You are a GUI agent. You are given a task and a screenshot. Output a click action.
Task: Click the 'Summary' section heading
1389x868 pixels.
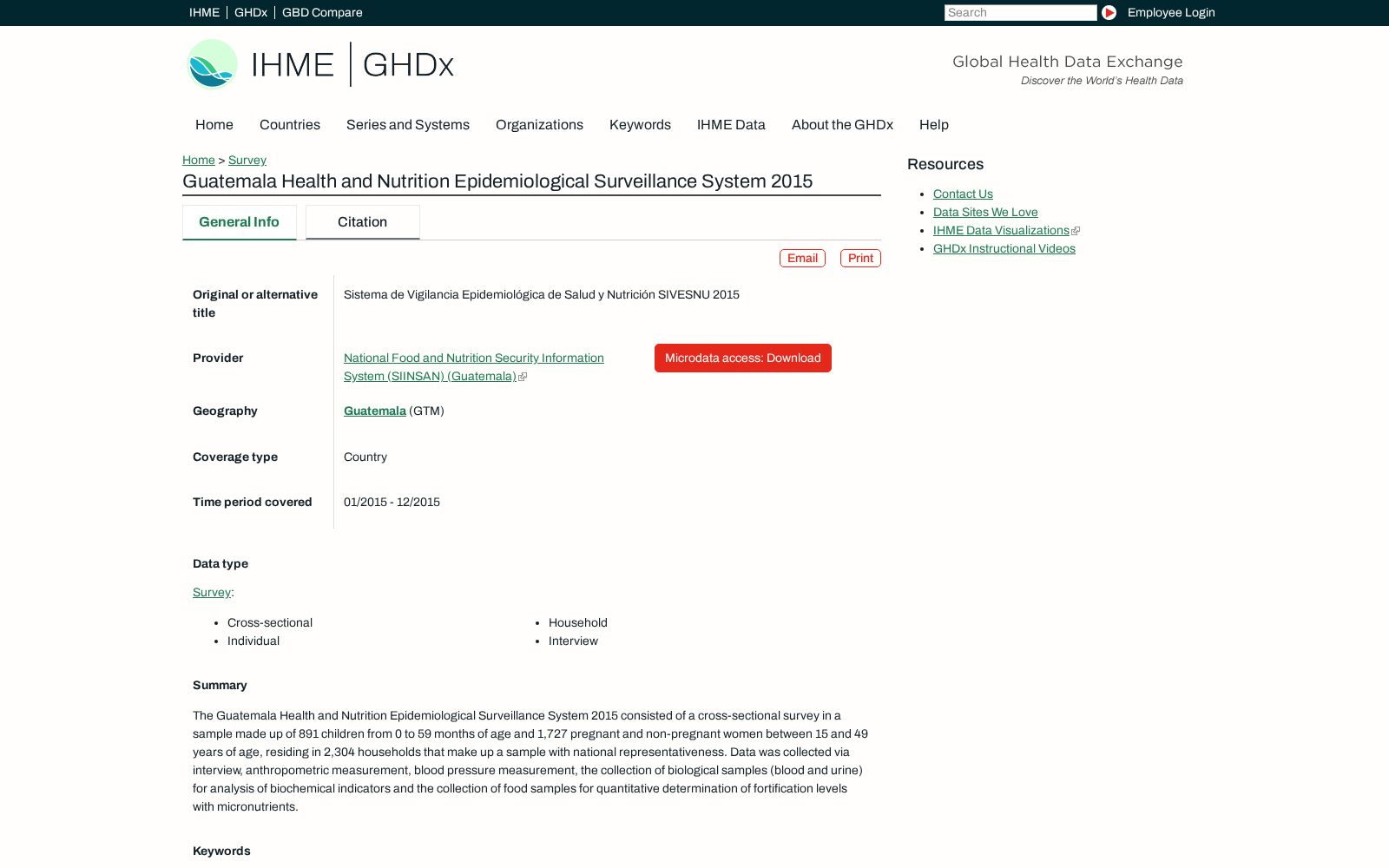click(220, 686)
